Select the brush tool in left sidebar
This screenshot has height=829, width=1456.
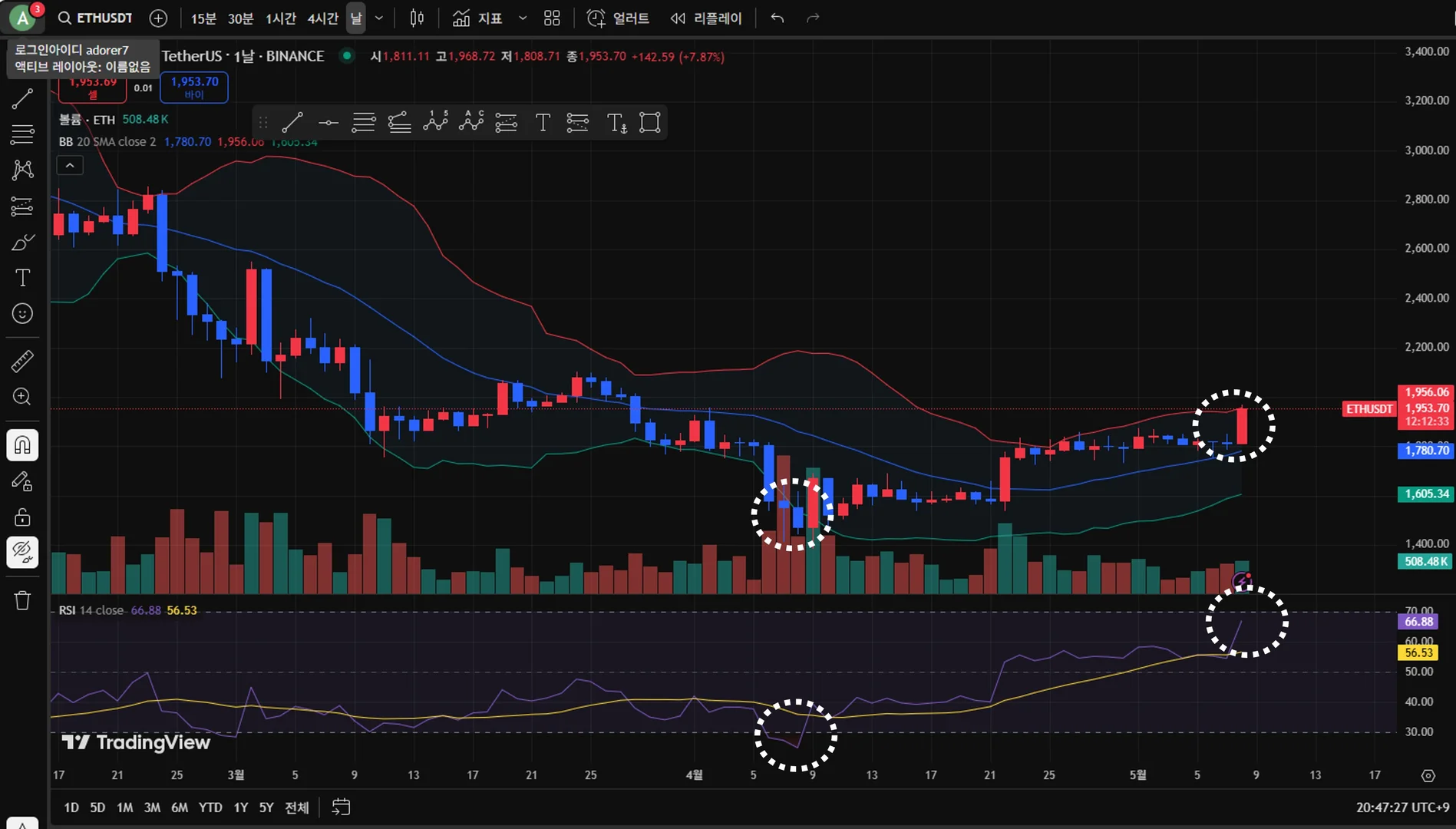tap(22, 243)
